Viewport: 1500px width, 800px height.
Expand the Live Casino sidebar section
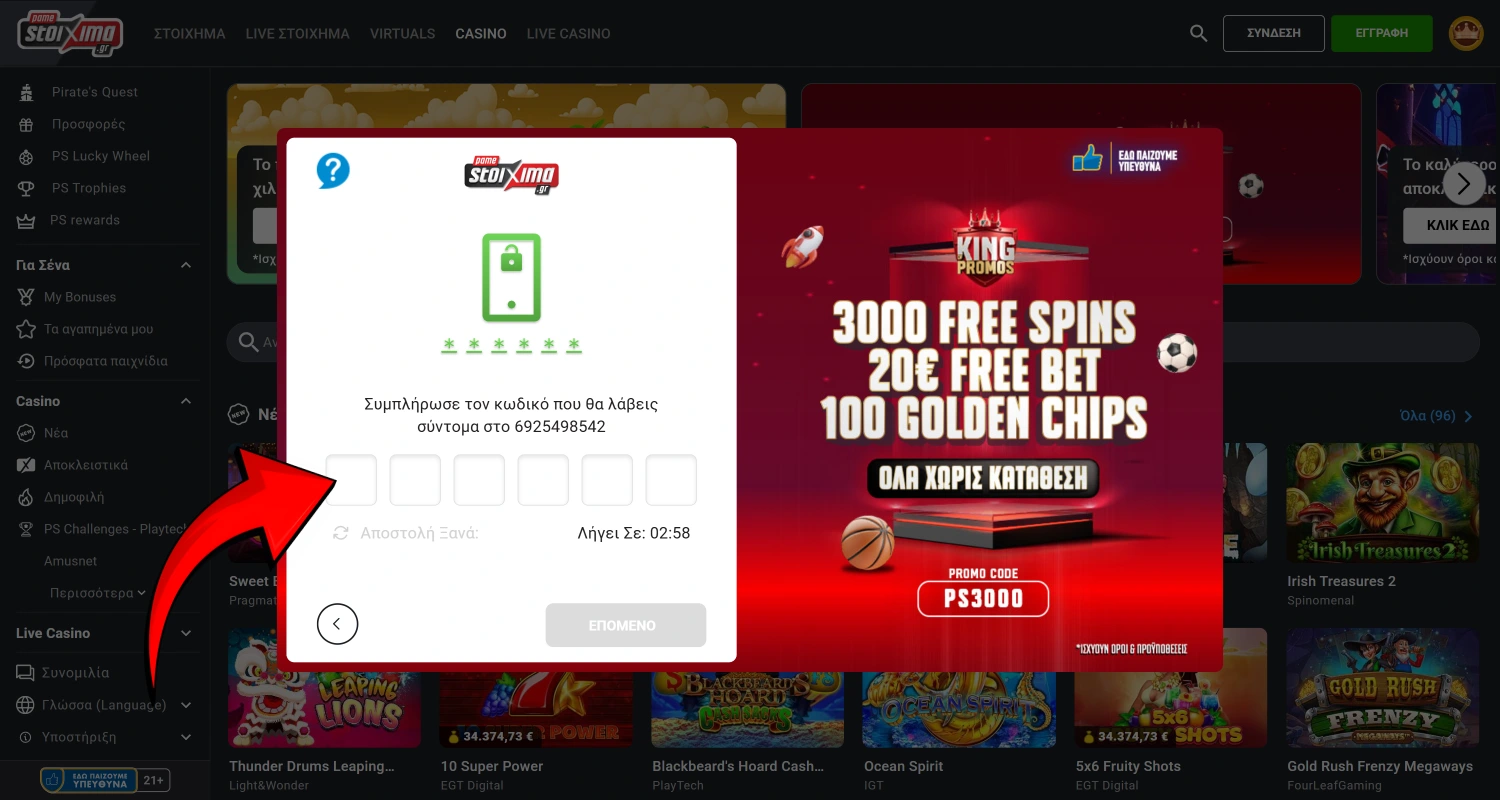coord(186,633)
